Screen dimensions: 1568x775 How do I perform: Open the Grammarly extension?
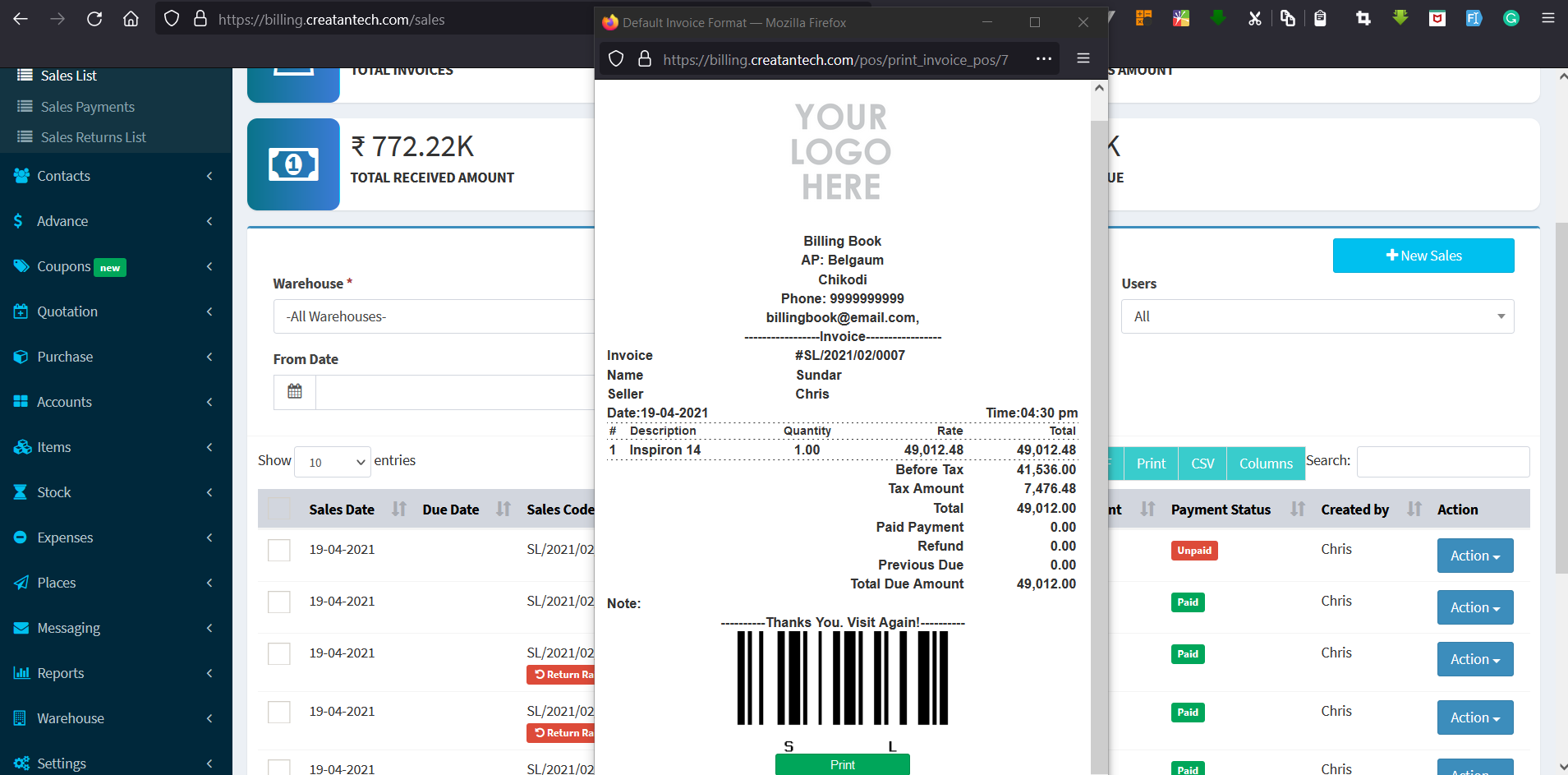pos(1511,18)
